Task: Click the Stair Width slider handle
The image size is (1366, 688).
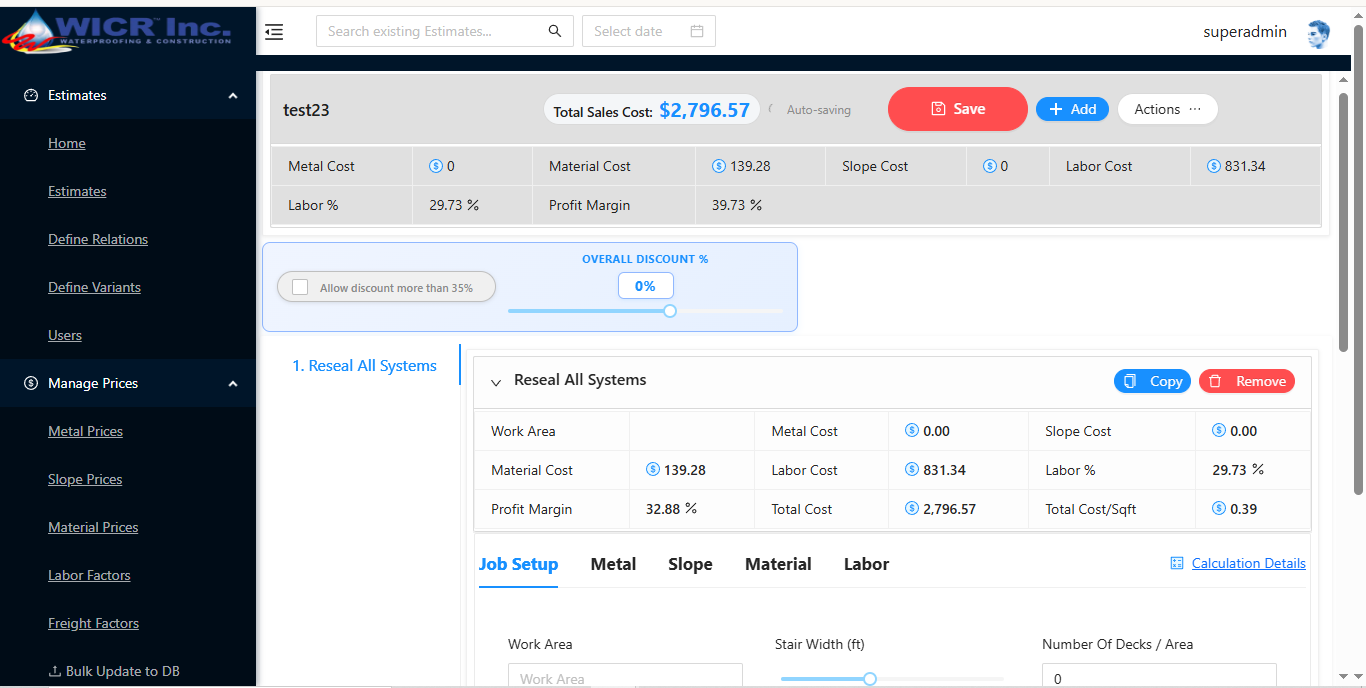Action: pyautogui.click(x=870, y=679)
